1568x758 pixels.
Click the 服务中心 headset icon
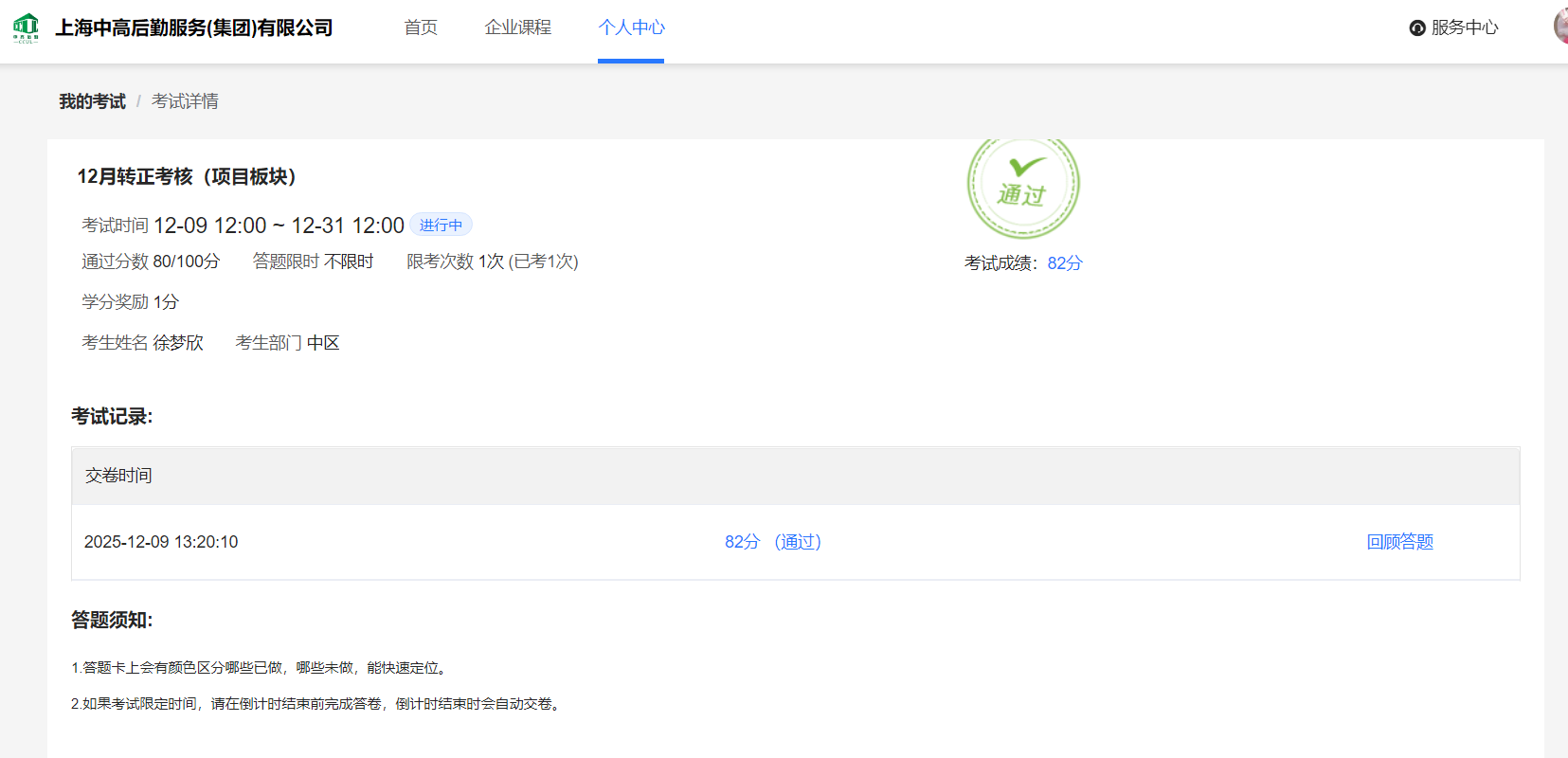(x=1417, y=28)
